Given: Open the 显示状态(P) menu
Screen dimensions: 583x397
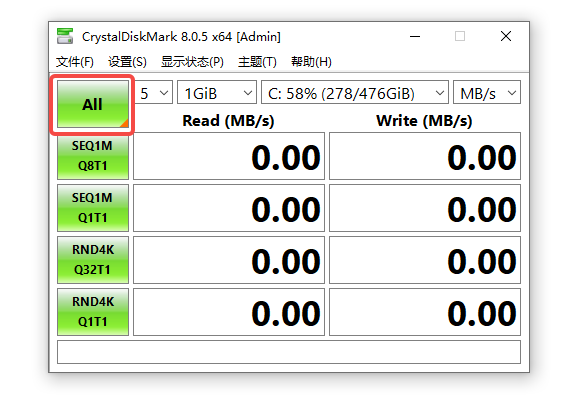Looking at the screenshot, I should pos(192,62).
